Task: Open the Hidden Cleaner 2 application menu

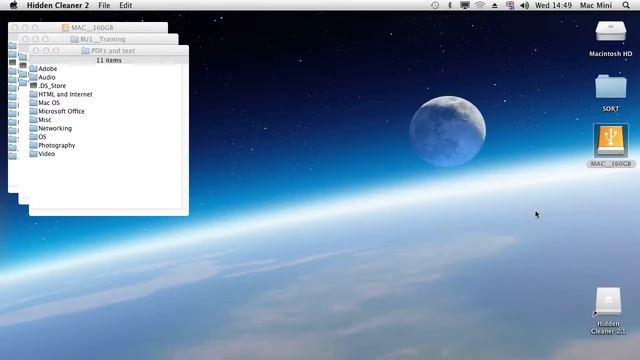Action: coord(58,5)
